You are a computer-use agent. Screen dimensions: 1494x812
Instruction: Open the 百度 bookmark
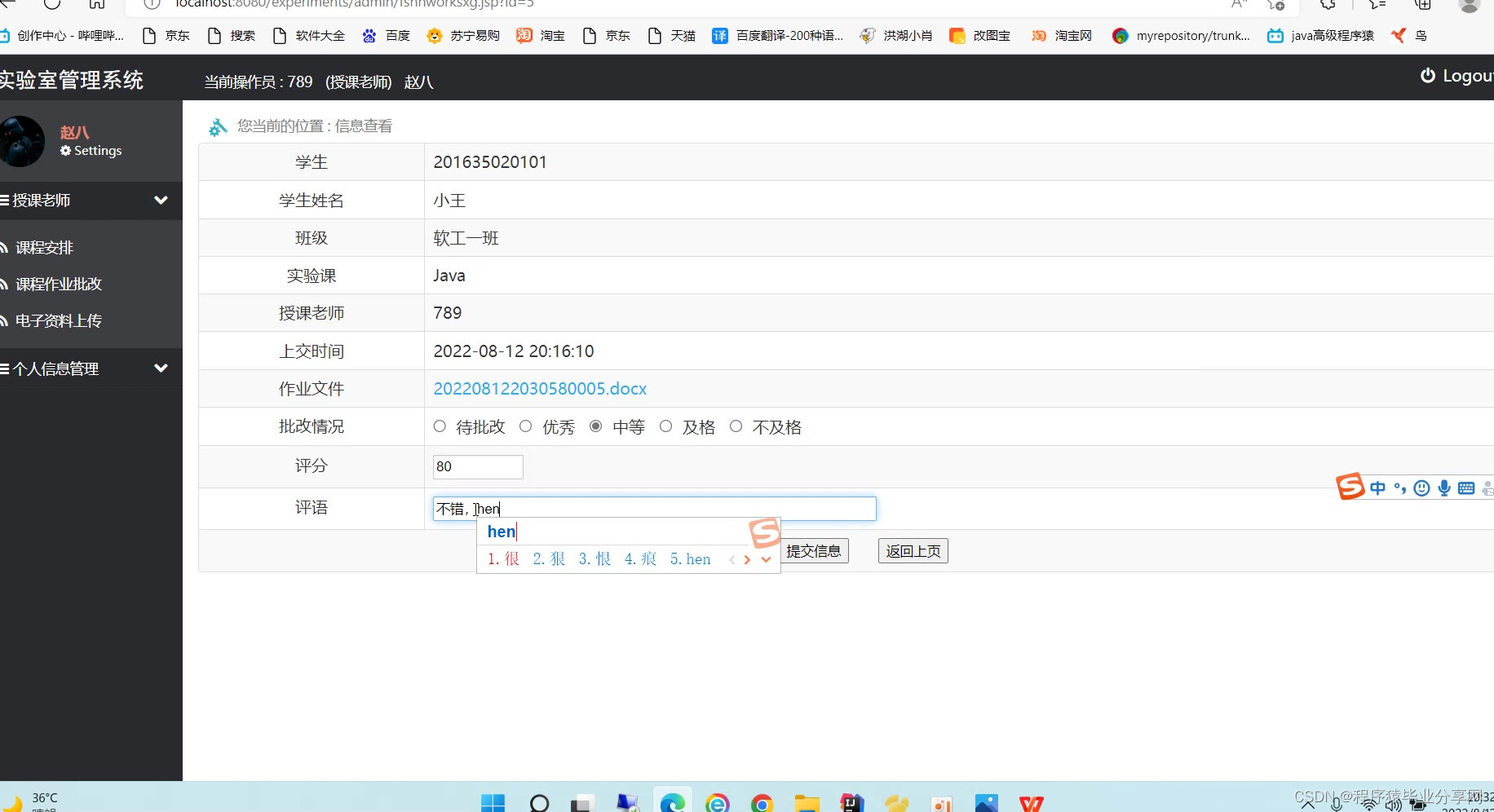pos(387,36)
